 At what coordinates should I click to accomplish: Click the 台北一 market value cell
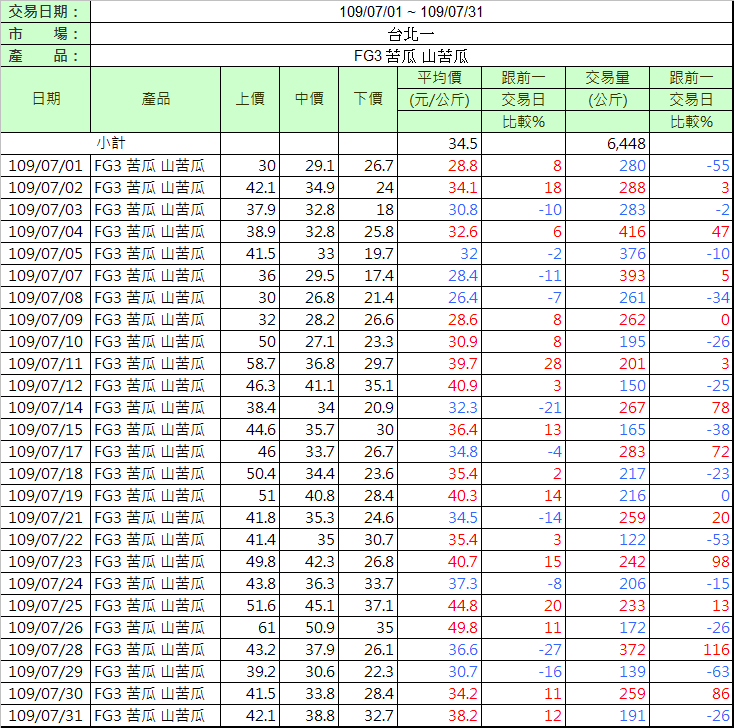point(411,34)
